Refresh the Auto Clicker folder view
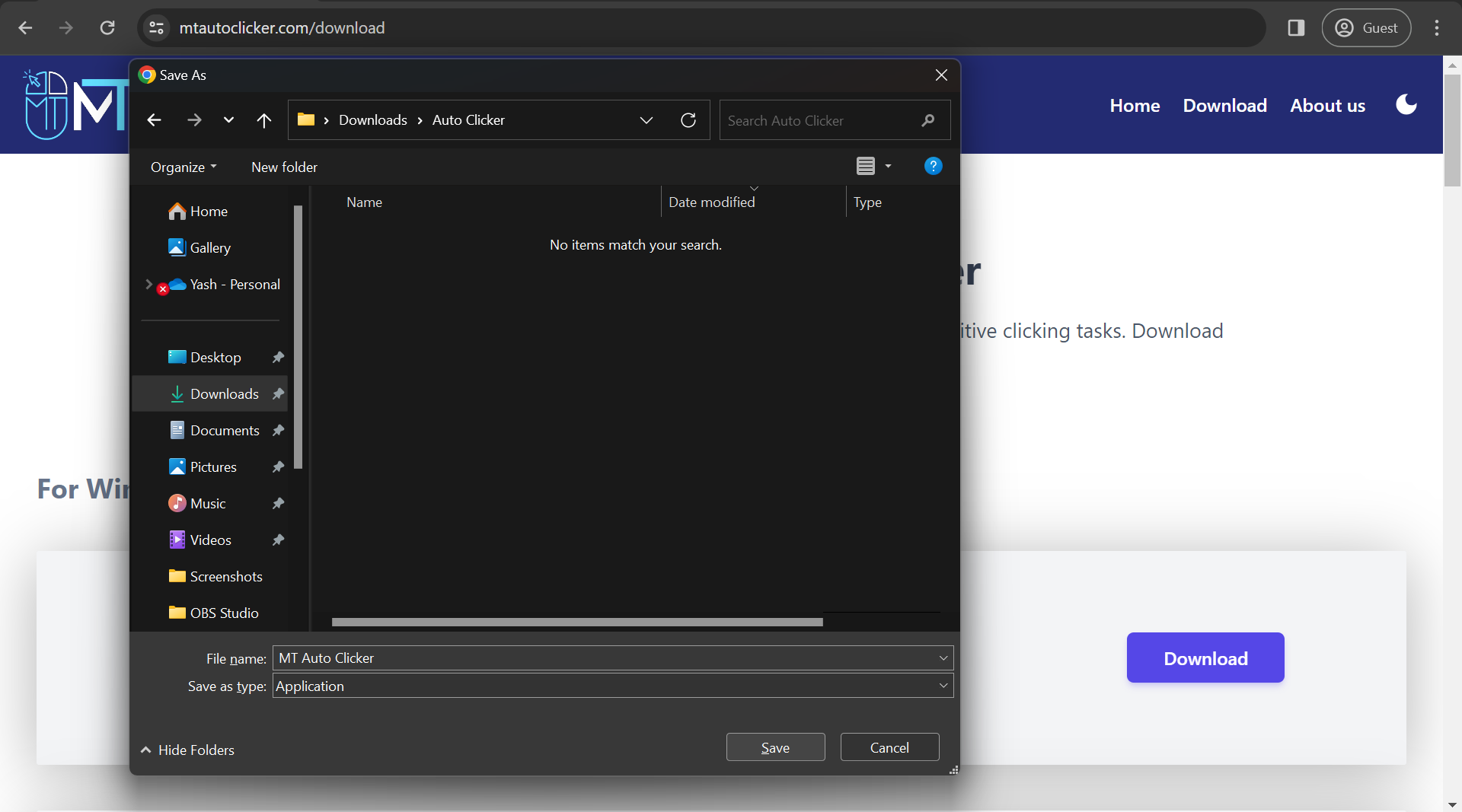Screen dimensions: 1462x812 (688, 120)
